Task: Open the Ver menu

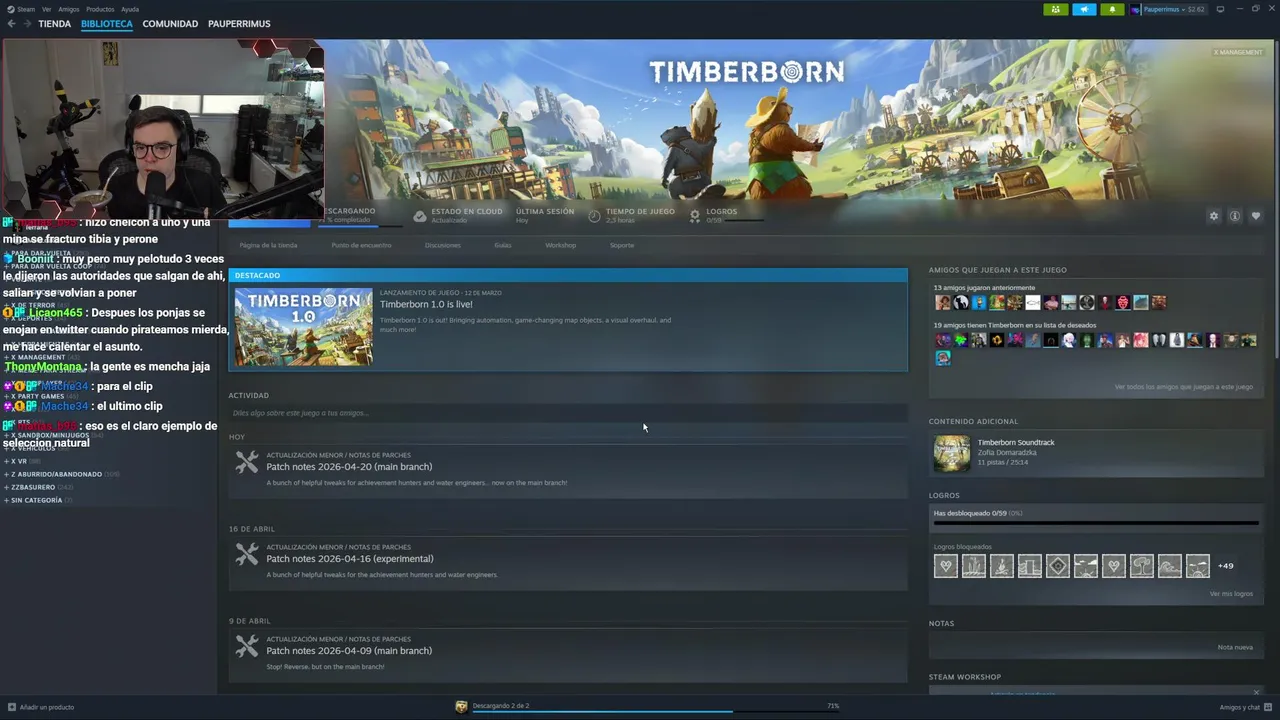Action: pyautogui.click(x=47, y=9)
